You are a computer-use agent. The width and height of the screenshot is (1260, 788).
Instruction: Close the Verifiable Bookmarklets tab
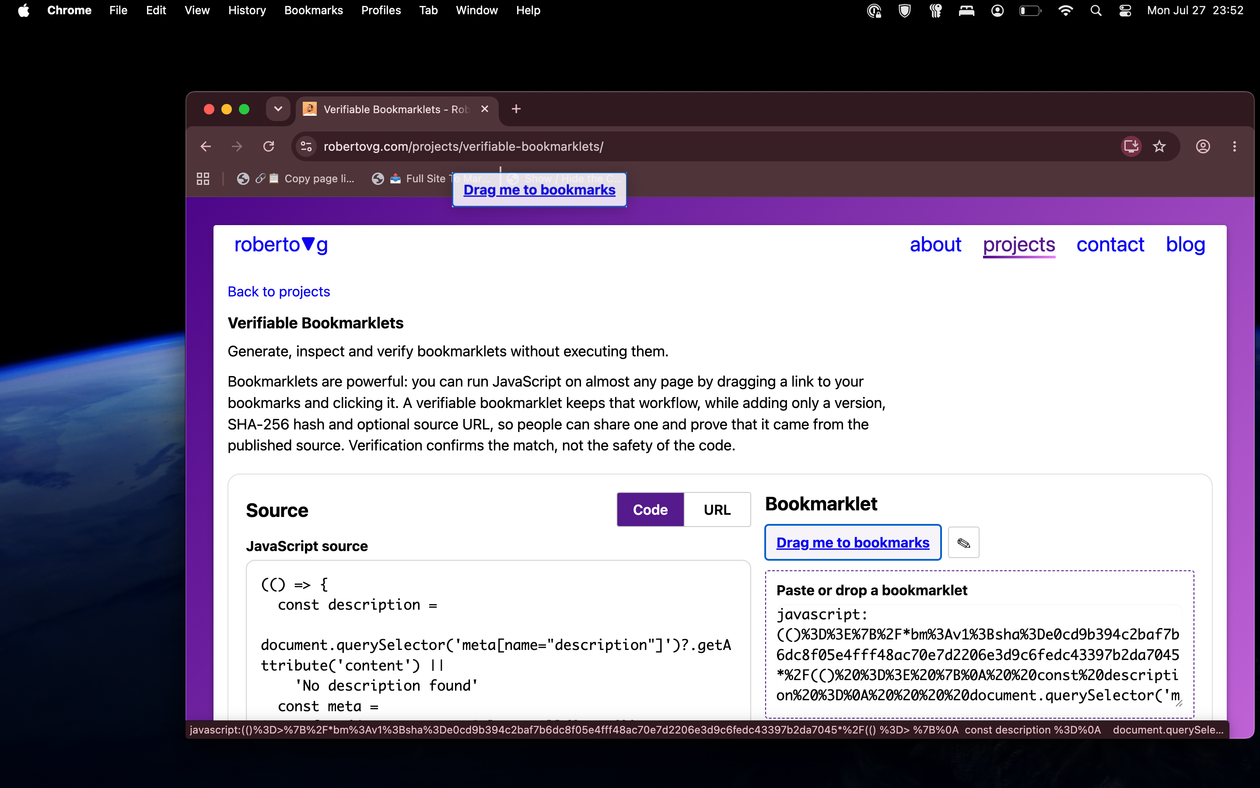(485, 109)
